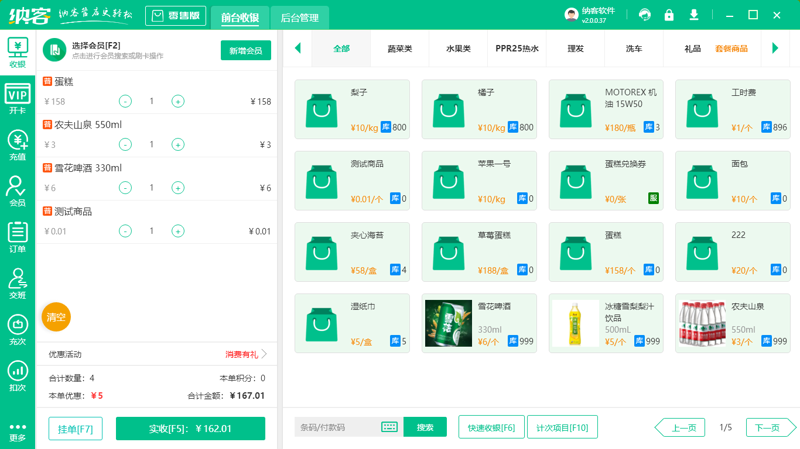Add the 蛋糕兑换券 product card
This screenshot has width=800, height=449.
tap(606, 181)
